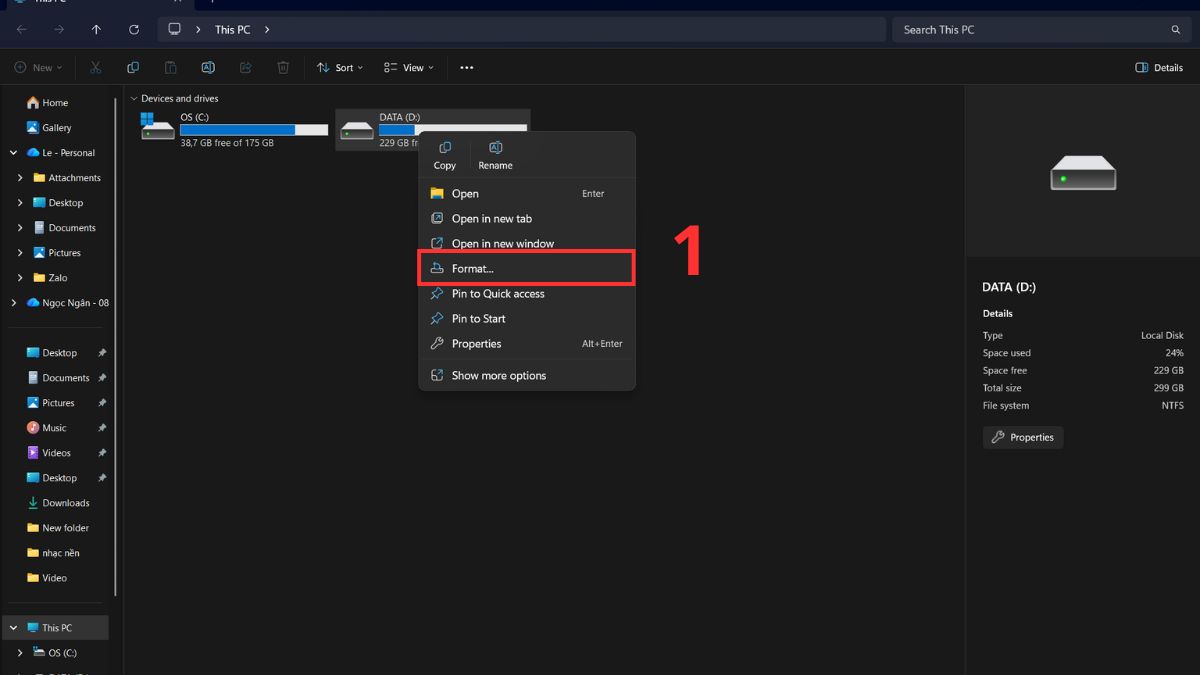Viewport: 1200px width, 675px height.
Task: Click the Properties button in the details pane
Action: pyautogui.click(x=1022, y=437)
